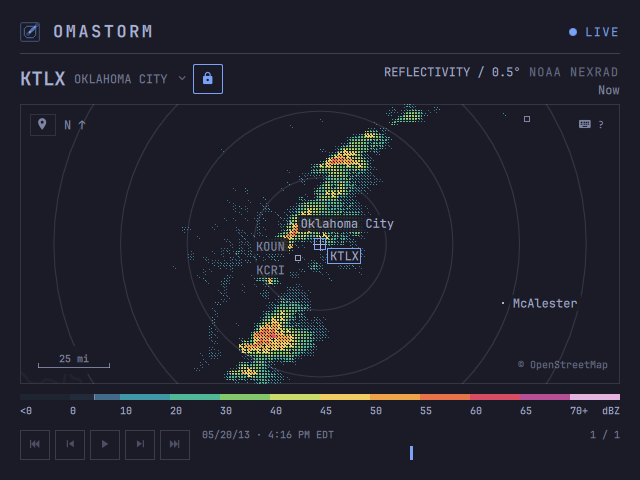Click the 20 dBZ green legend swatch

(x=195, y=397)
